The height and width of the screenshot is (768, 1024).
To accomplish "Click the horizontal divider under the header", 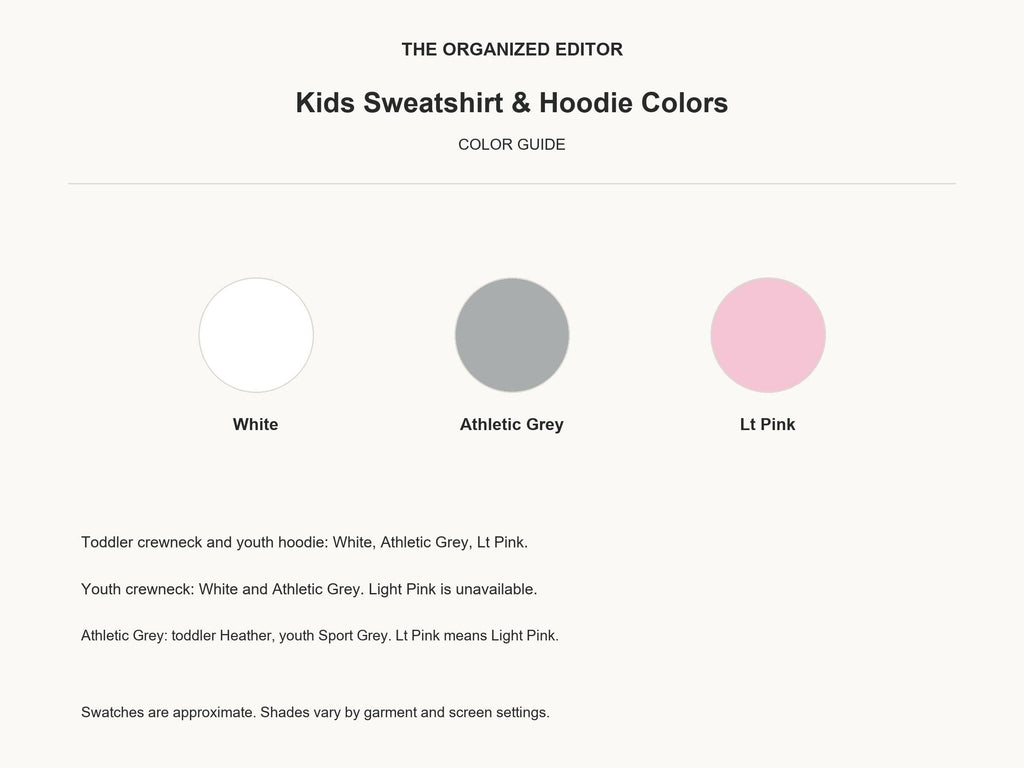I will pyautogui.click(x=512, y=184).
